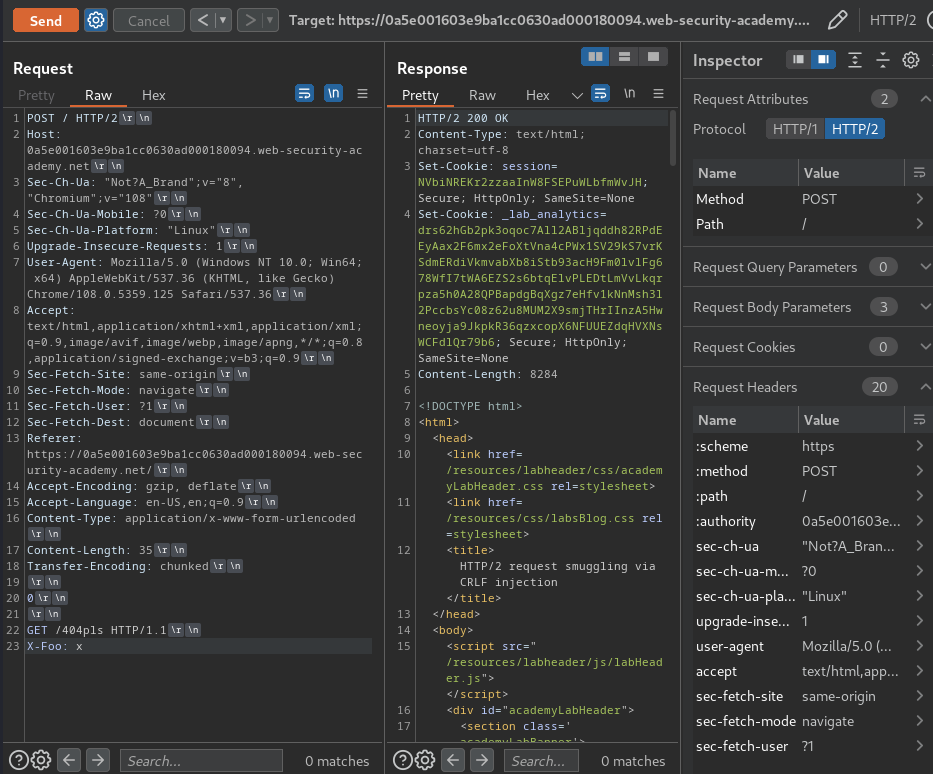Expand Request Query Parameters section
933x774 pixels.
point(925,267)
